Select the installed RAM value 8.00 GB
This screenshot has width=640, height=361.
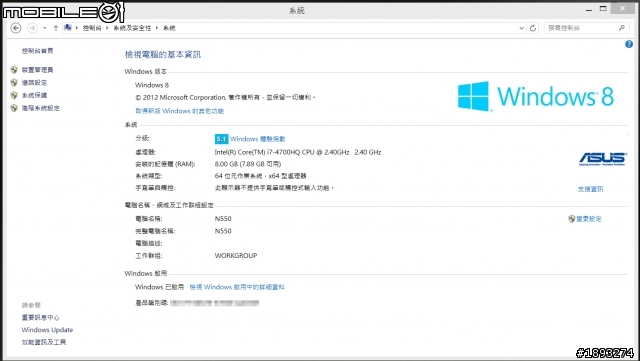pos(248,164)
